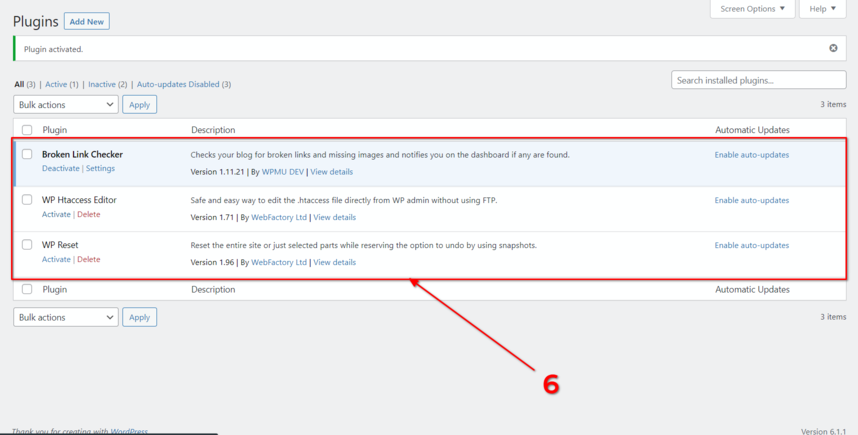This screenshot has height=435, width=858.
Task: Open the bottom Bulk actions dropdown
Action: 66,317
